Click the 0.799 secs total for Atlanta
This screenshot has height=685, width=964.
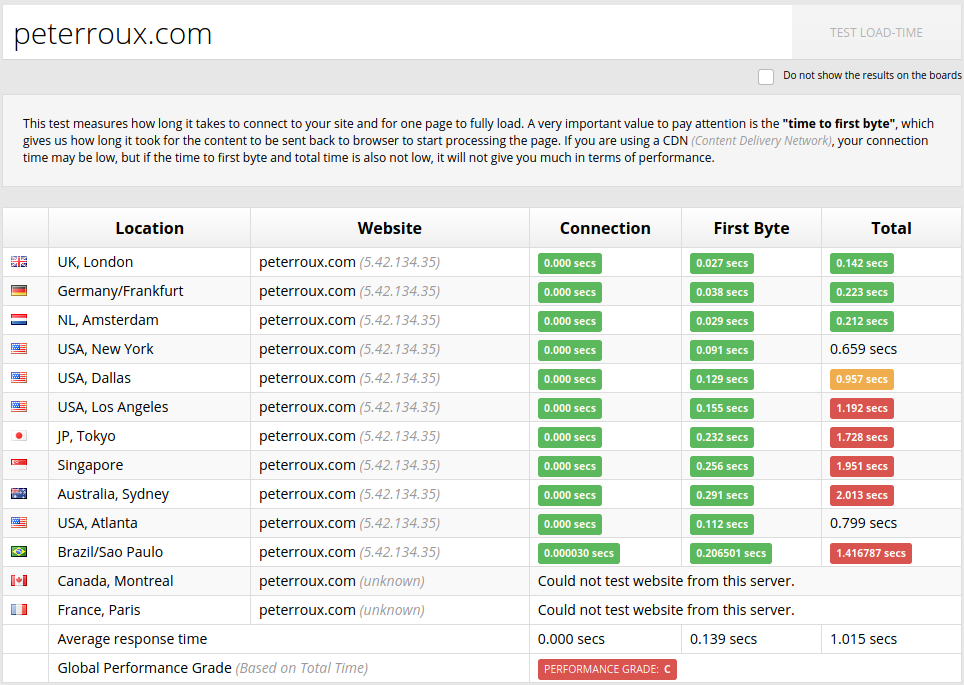[x=863, y=523]
